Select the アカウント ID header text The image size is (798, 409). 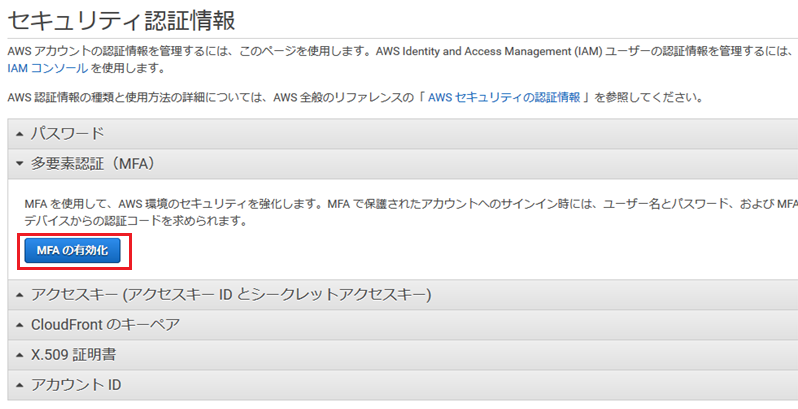click(x=76, y=385)
